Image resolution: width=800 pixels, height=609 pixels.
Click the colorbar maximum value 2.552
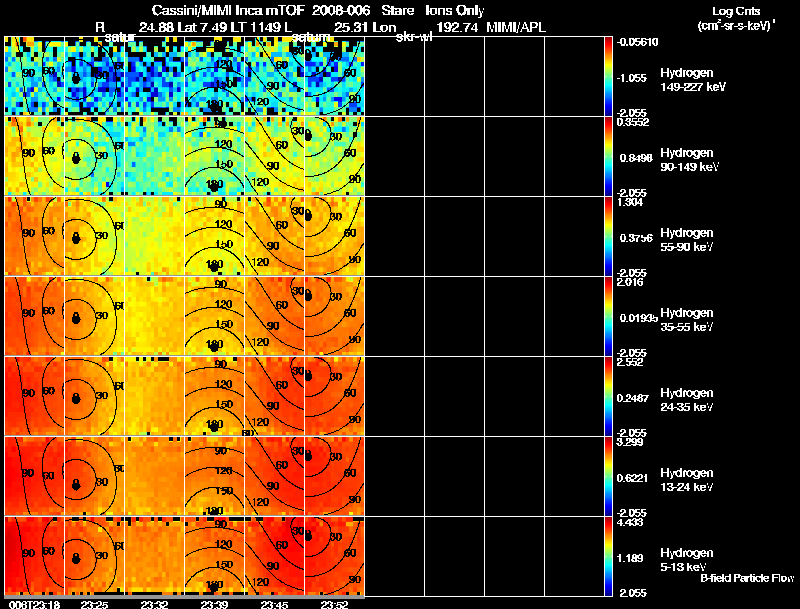pyautogui.click(x=630, y=362)
